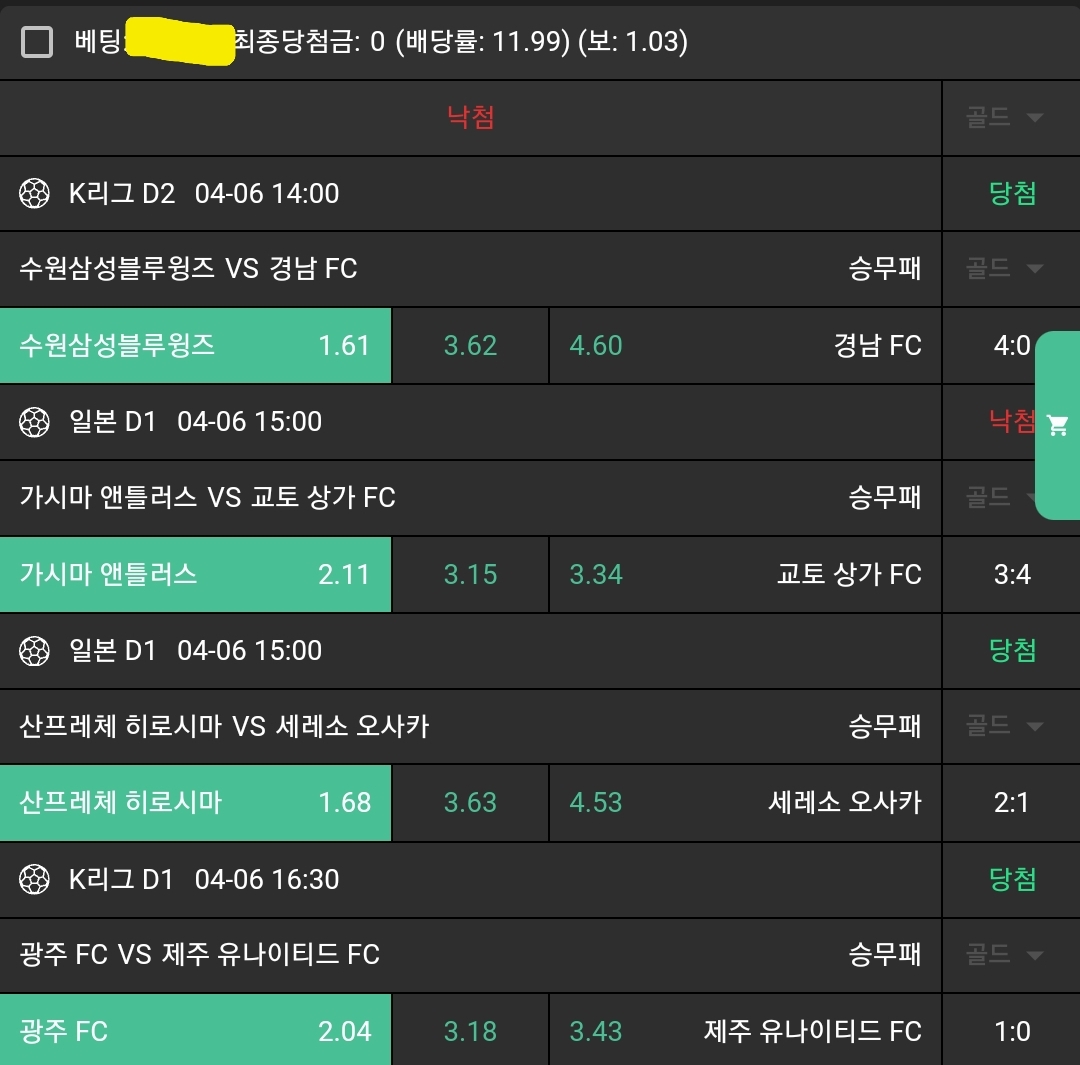Choose 교토 상가 FC odds 3.34
This screenshot has width=1080, height=1065.
pyautogui.click(x=745, y=575)
